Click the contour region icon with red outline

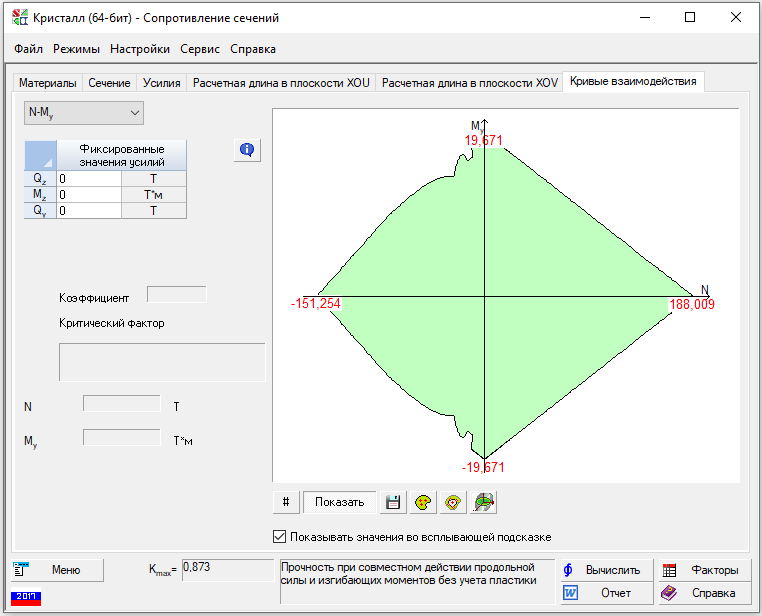coord(454,502)
